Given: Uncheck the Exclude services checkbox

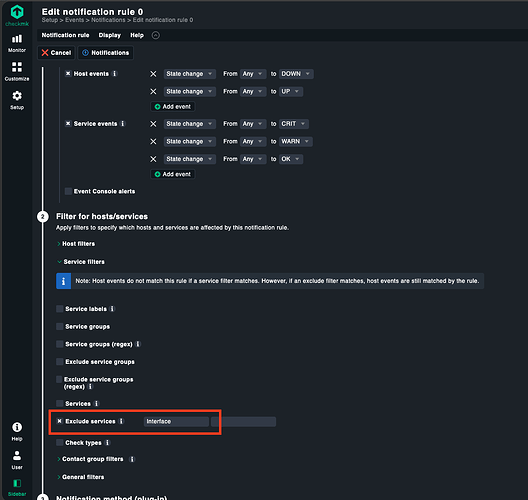Looking at the screenshot, I should 60,421.
